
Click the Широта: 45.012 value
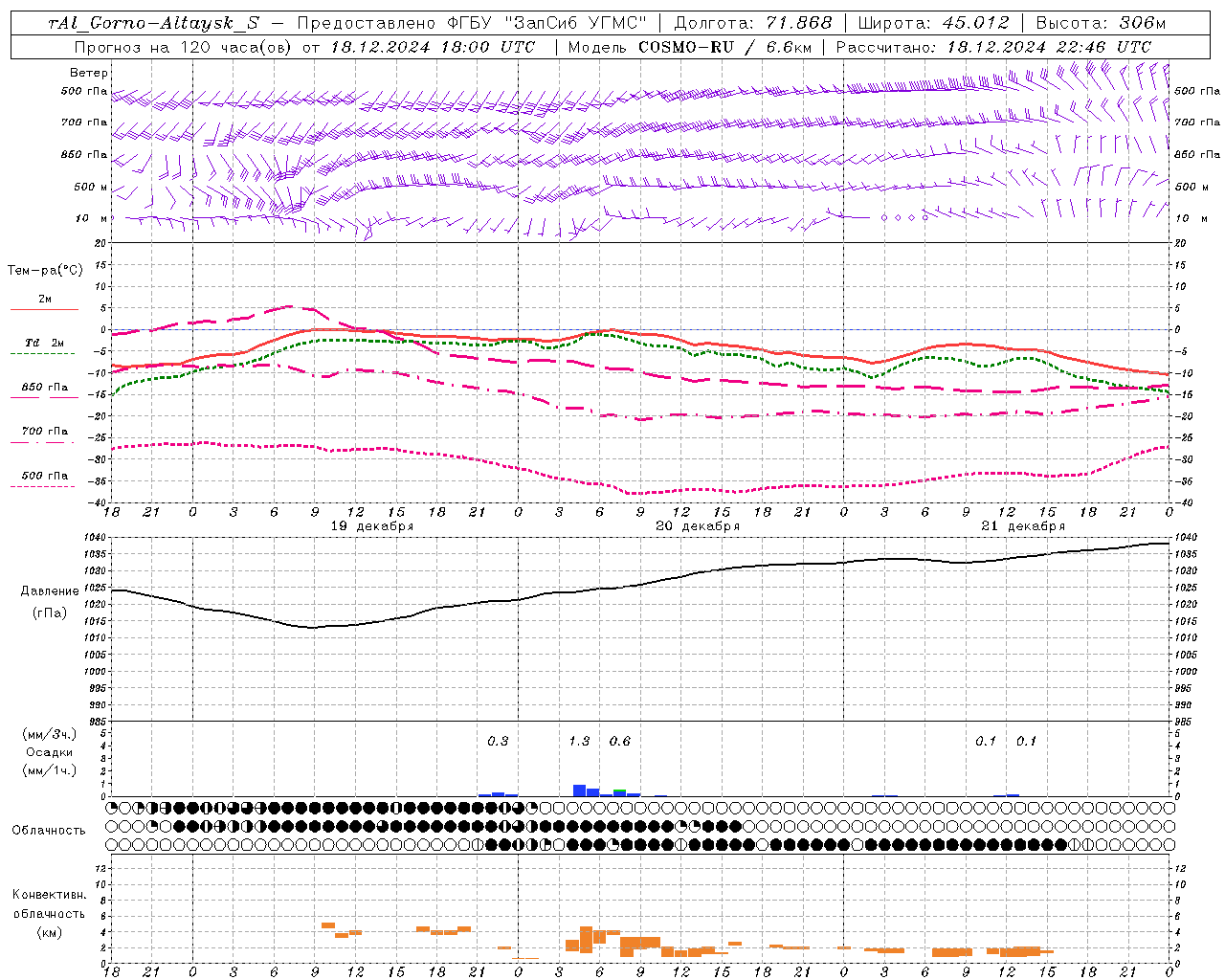point(933,23)
